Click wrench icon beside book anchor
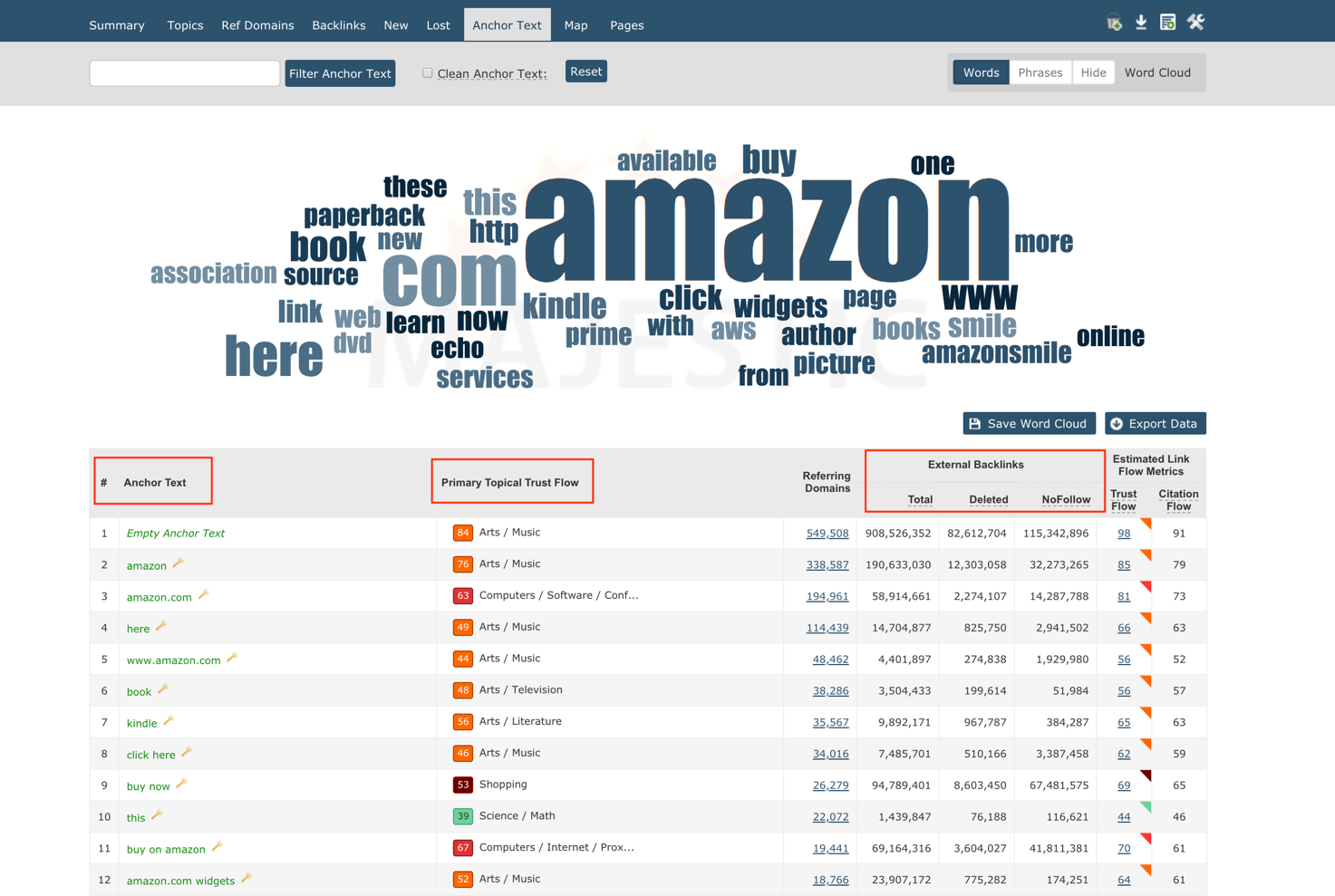 click(x=163, y=689)
